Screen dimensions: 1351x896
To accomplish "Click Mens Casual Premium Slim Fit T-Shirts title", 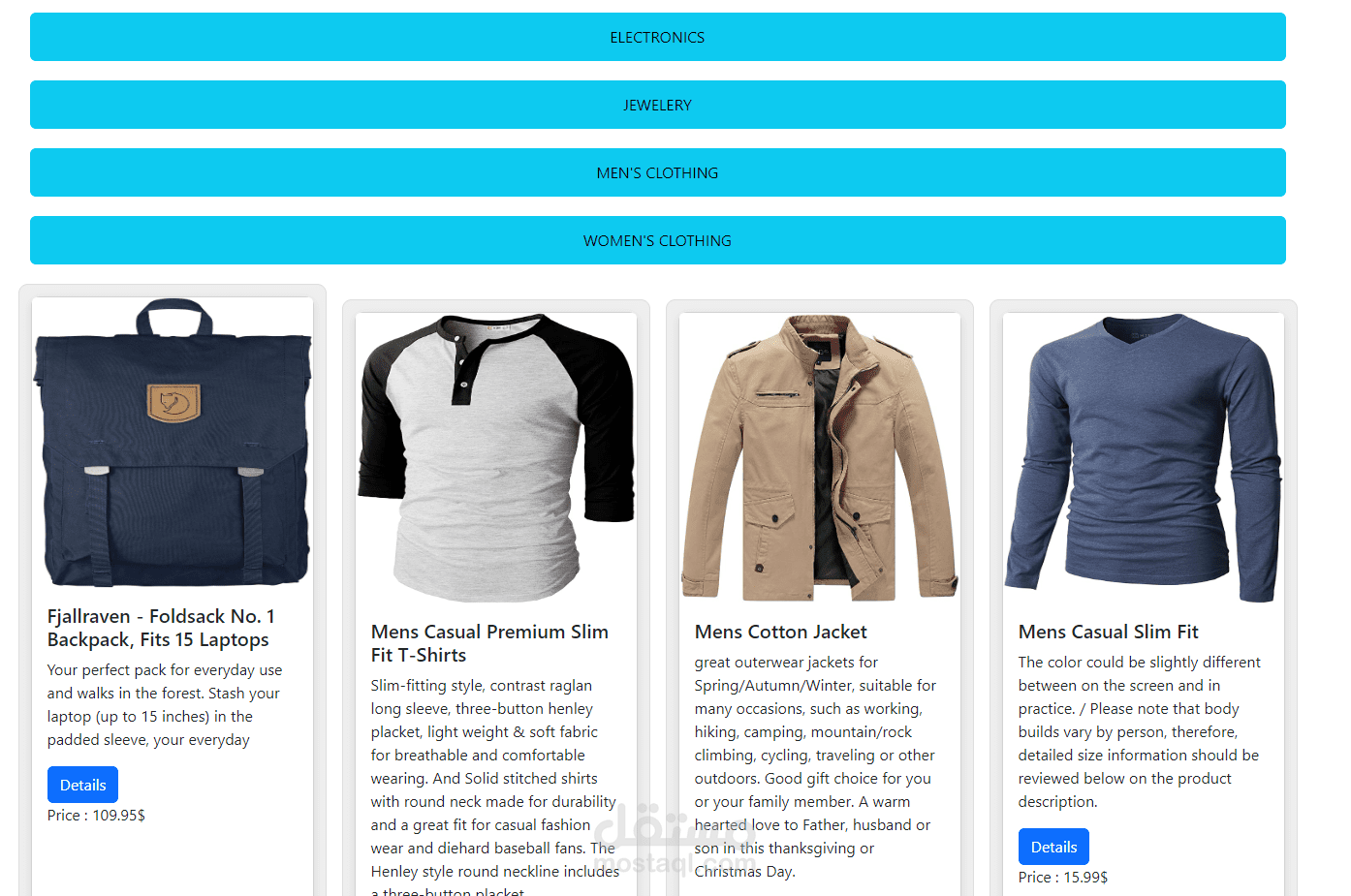I will click(489, 643).
